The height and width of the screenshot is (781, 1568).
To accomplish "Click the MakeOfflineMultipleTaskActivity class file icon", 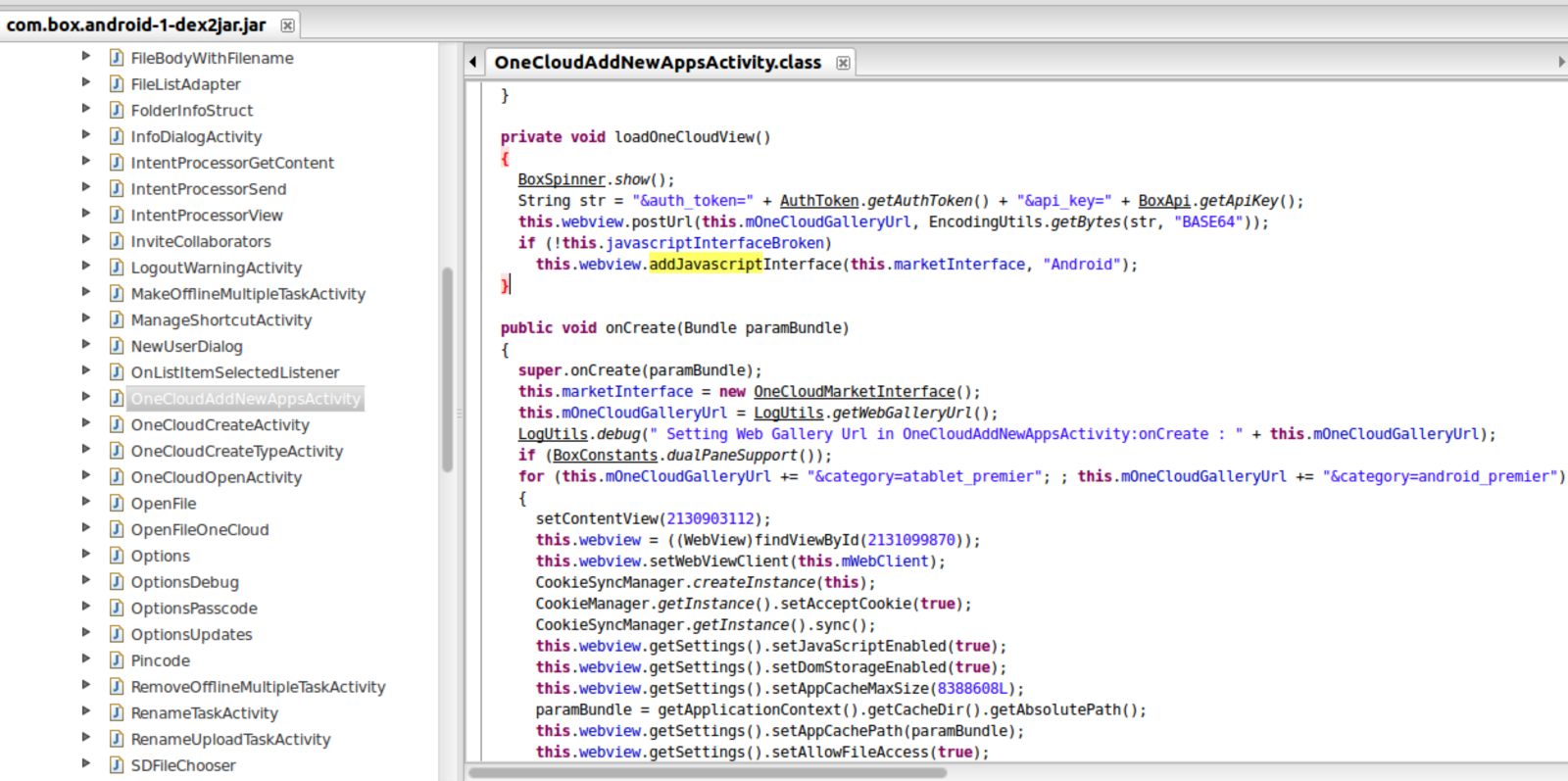I will click(x=117, y=294).
